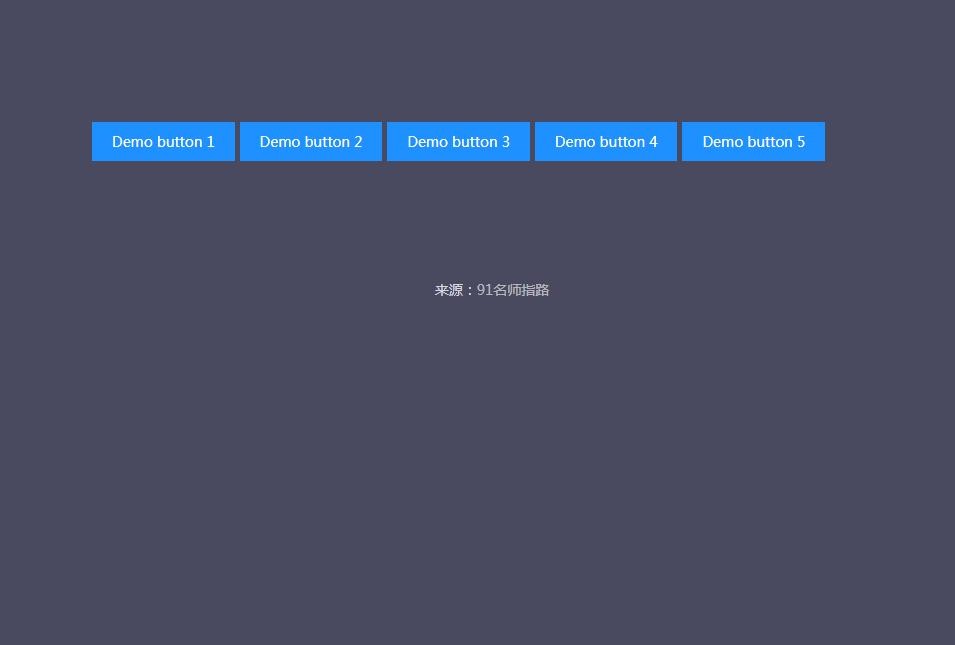
Task: Push the fourth blue demo button
Action: coord(606,141)
